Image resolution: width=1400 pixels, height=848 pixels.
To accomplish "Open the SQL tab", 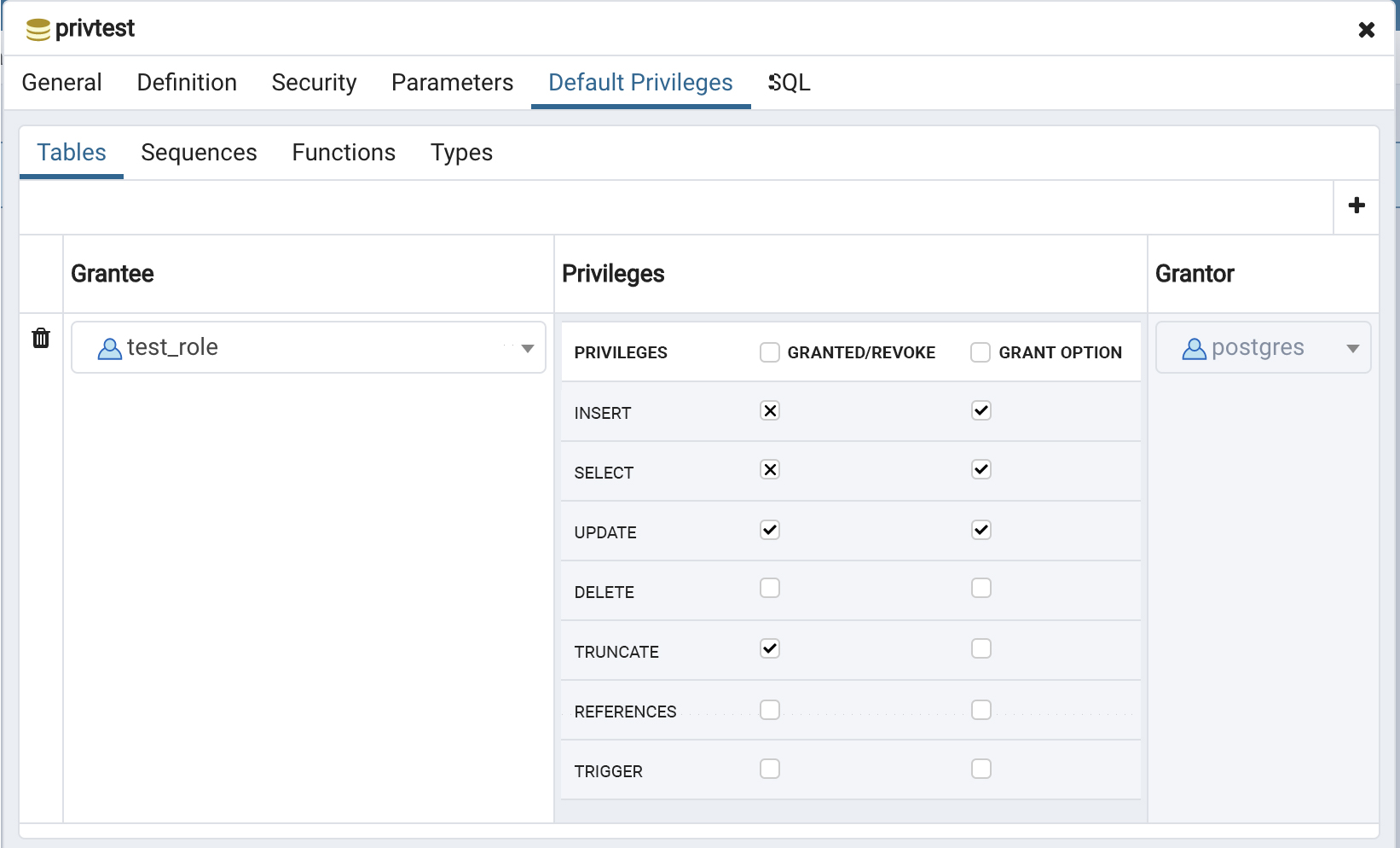I will pyautogui.click(x=790, y=83).
